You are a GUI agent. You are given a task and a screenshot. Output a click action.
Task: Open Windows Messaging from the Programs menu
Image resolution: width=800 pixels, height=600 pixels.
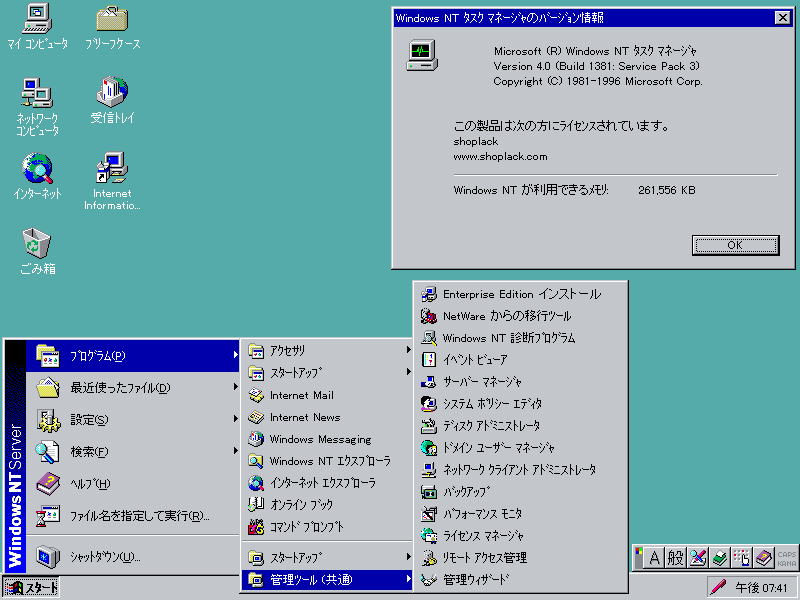point(327,439)
